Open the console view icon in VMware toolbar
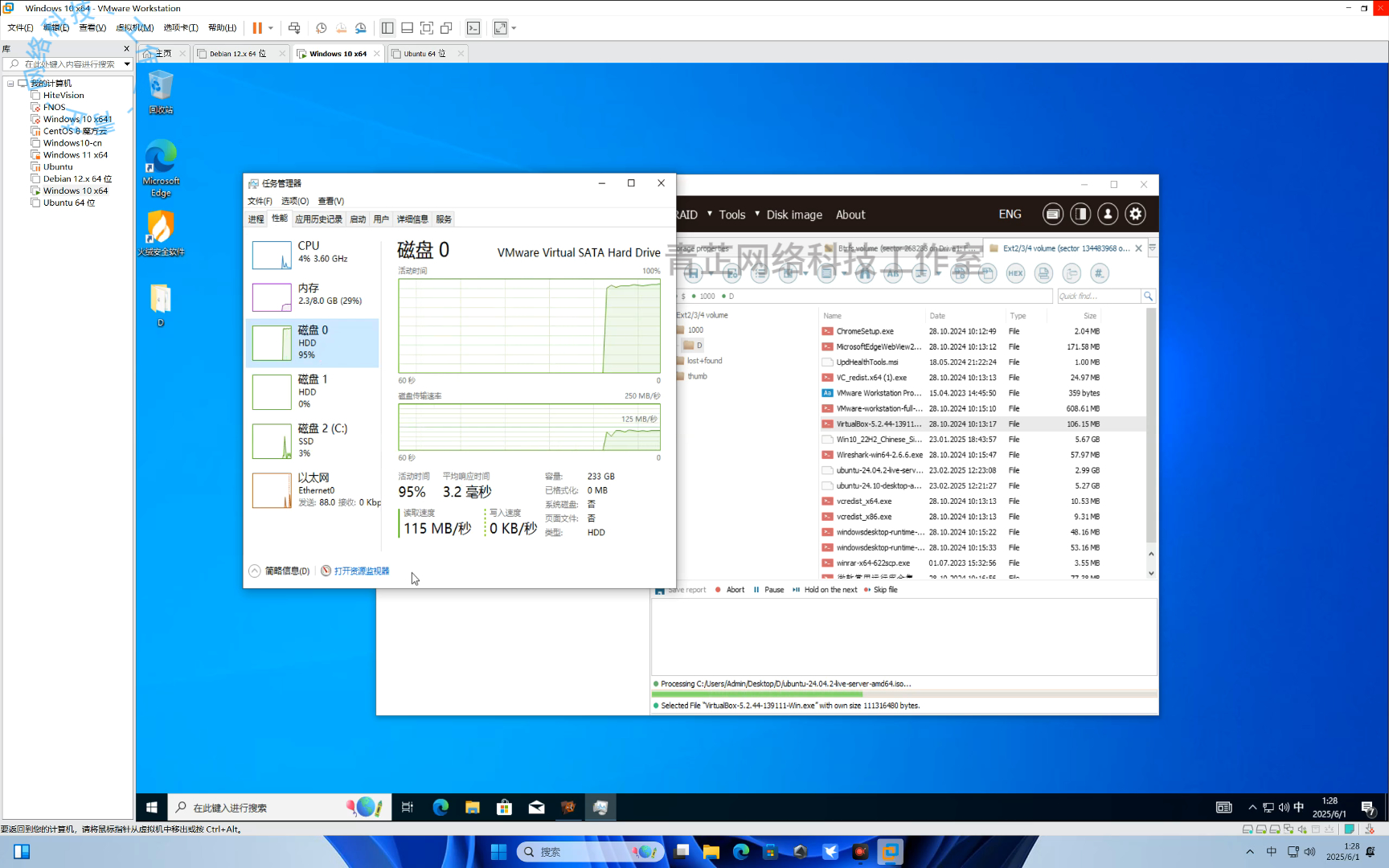The image size is (1389, 868). 473,28
